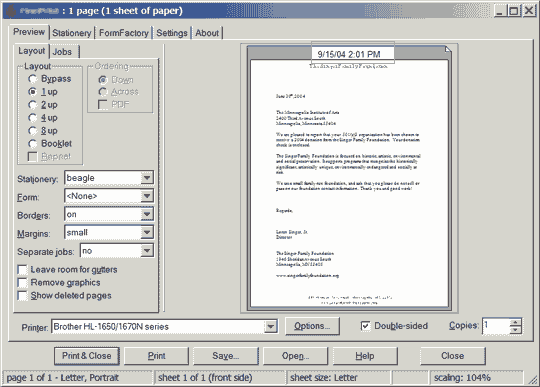
Task: Click the page preview thumbnail
Action: tap(349, 178)
